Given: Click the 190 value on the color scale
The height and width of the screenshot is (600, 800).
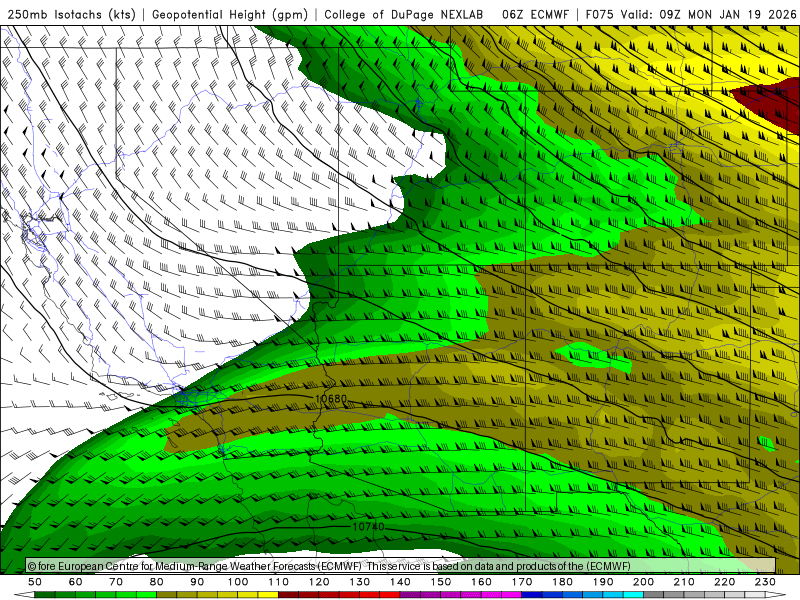Looking at the screenshot, I should click(603, 582).
